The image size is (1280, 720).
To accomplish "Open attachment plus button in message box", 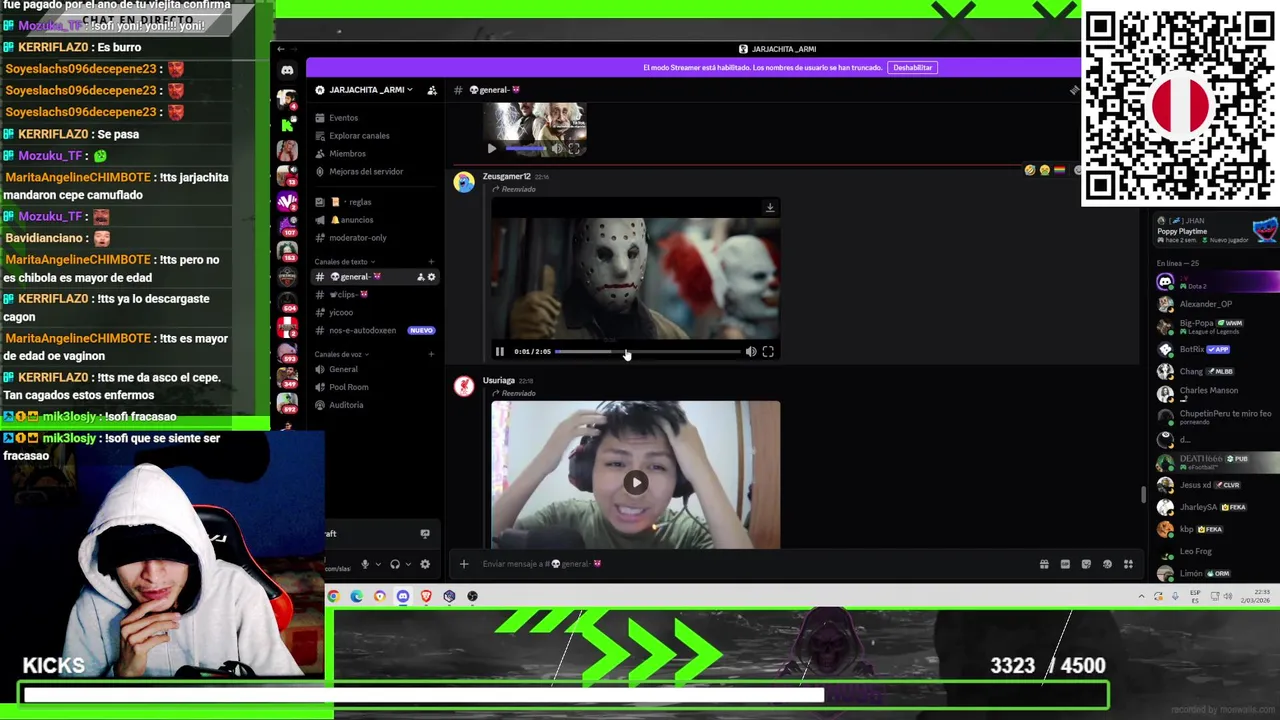I will pyautogui.click(x=464, y=564).
